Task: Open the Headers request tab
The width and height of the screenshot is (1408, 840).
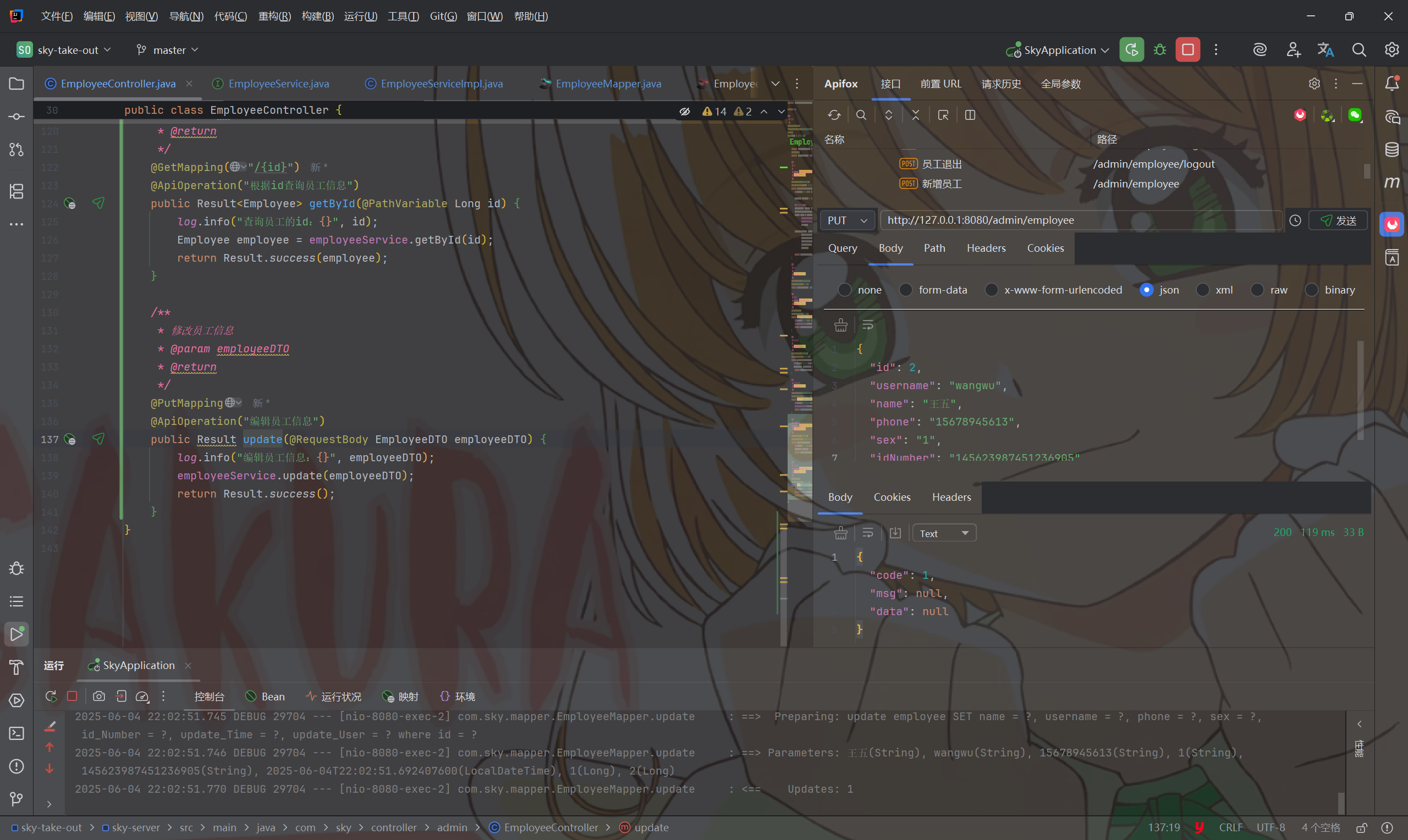Action: (x=986, y=248)
